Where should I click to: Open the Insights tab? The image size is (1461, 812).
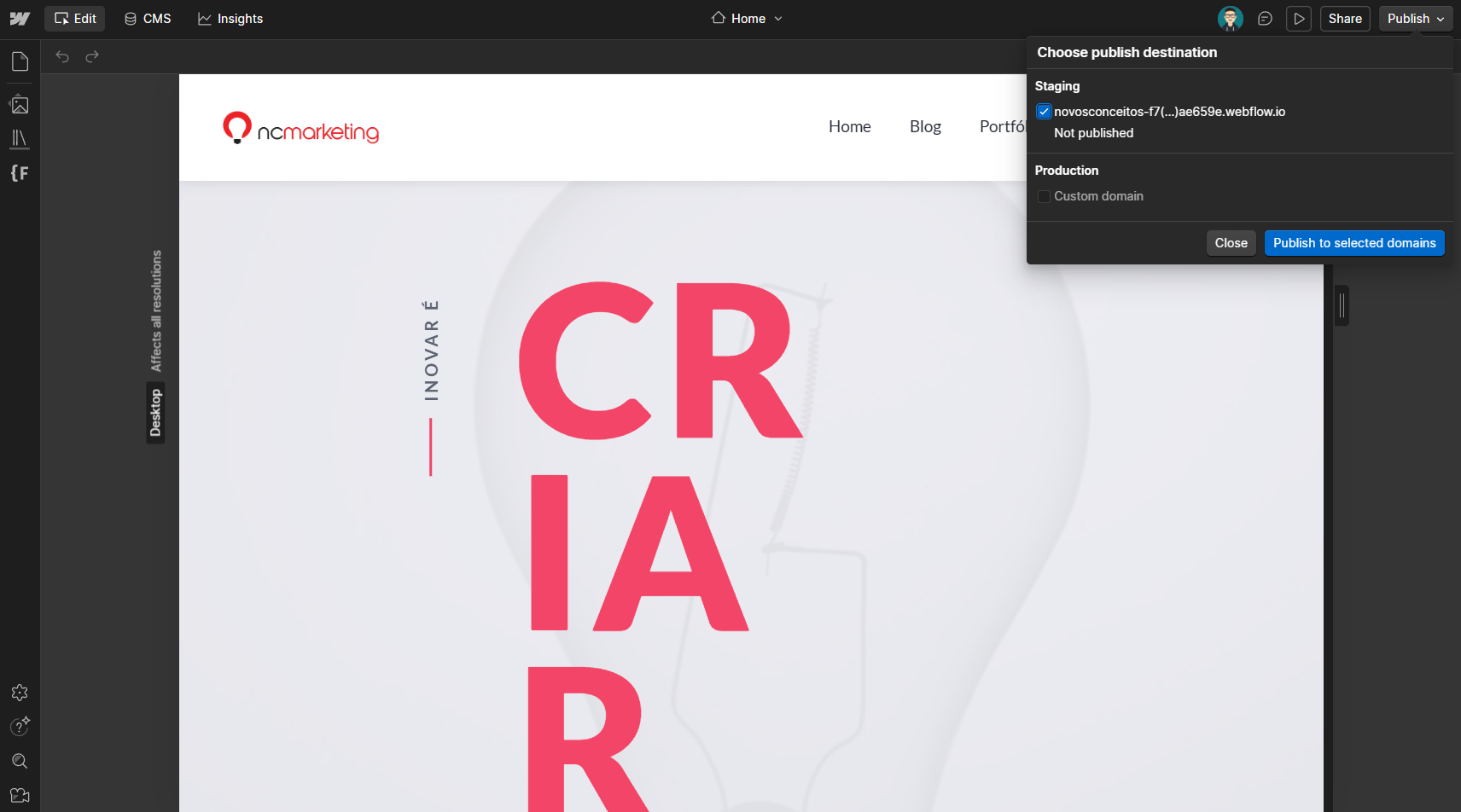pos(230,19)
